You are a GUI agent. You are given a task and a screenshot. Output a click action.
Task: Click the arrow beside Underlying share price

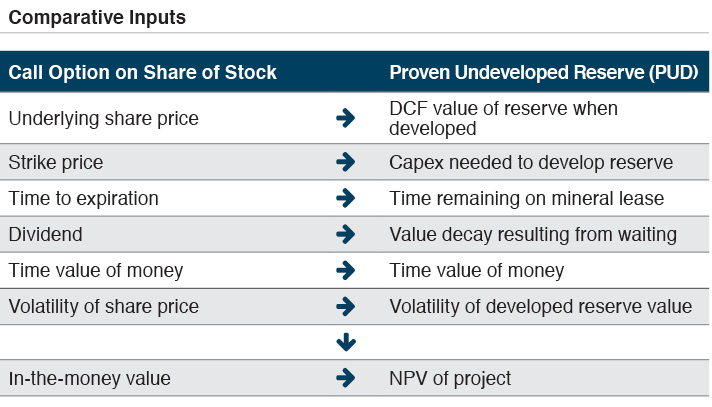pos(346,118)
